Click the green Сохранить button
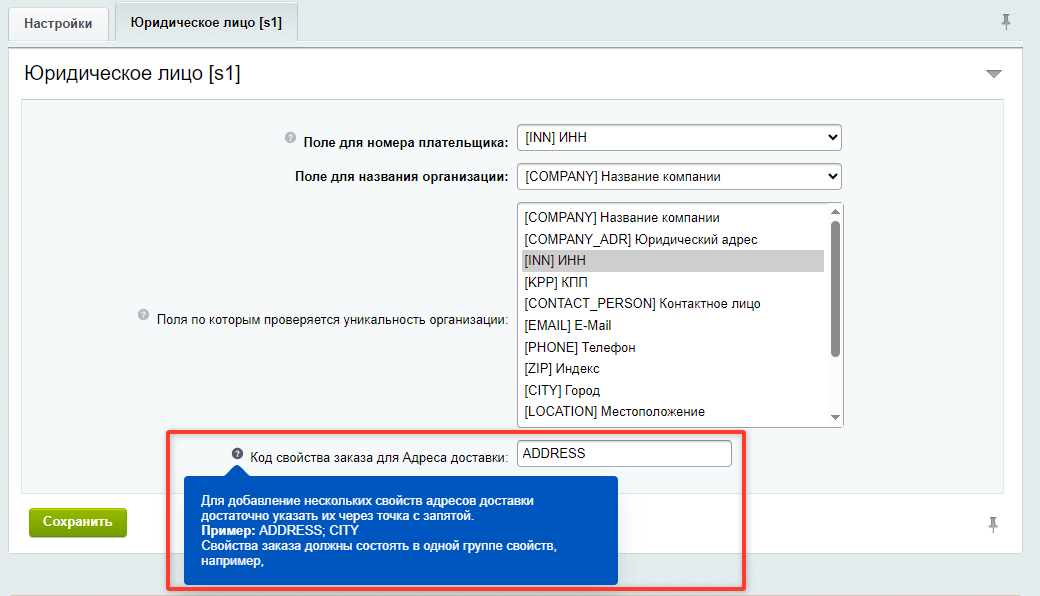 point(78,522)
